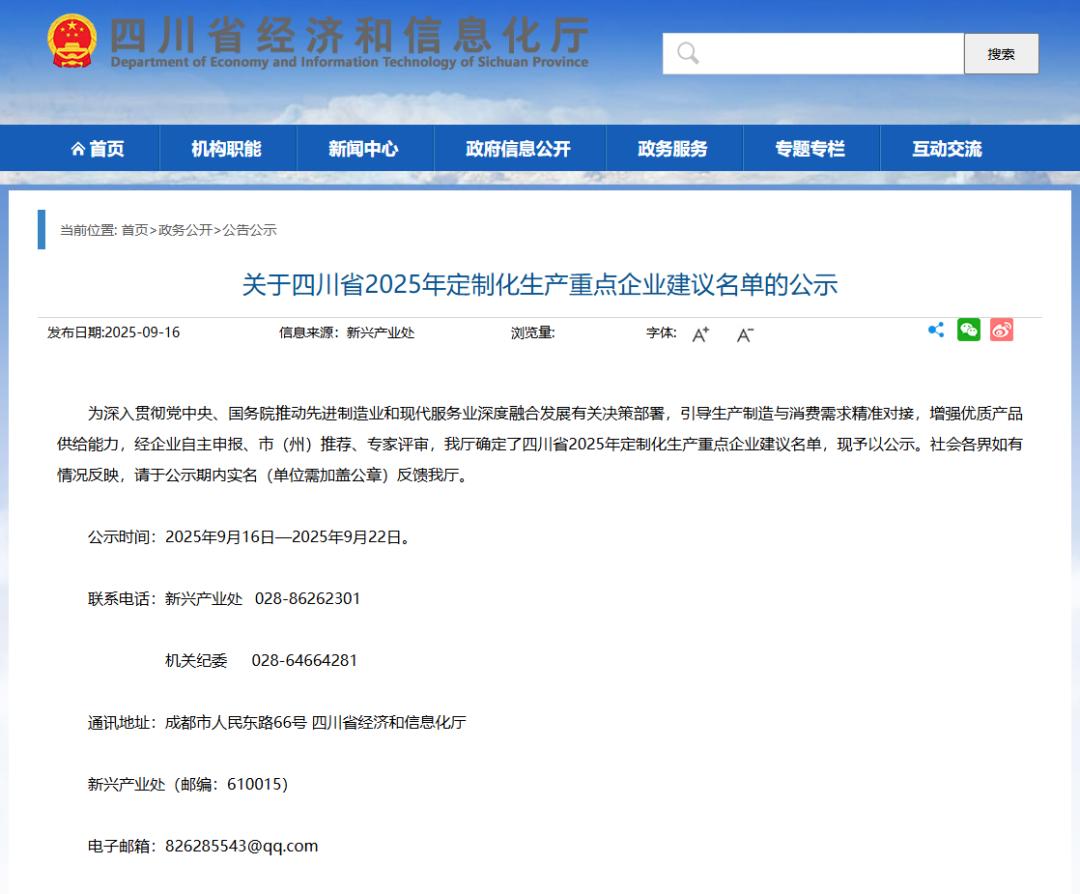Image resolution: width=1080 pixels, height=894 pixels.
Task: Click A+ to enlarge font size
Action: (700, 335)
